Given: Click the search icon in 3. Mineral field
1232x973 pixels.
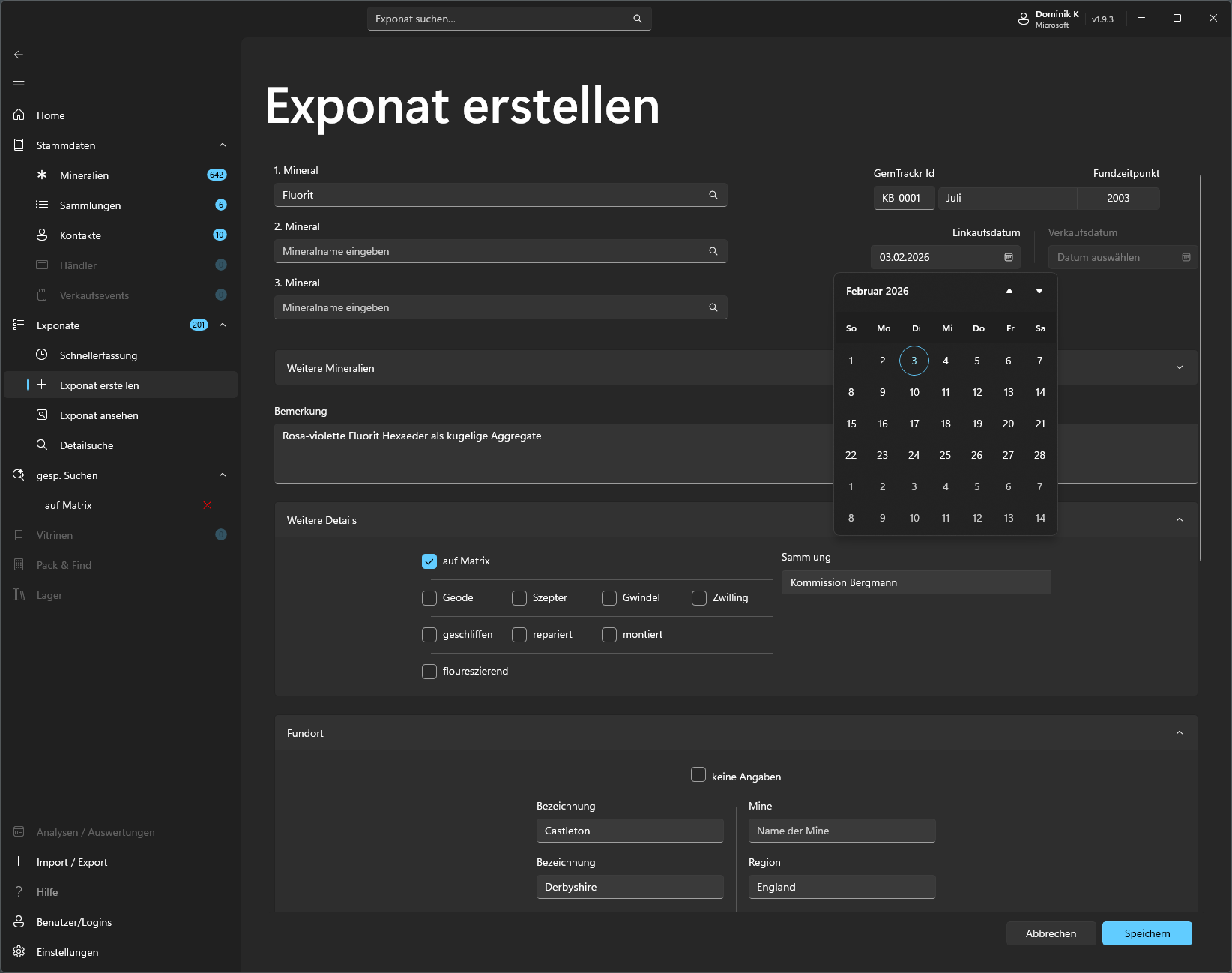Looking at the screenshot, I should [713, 307].
